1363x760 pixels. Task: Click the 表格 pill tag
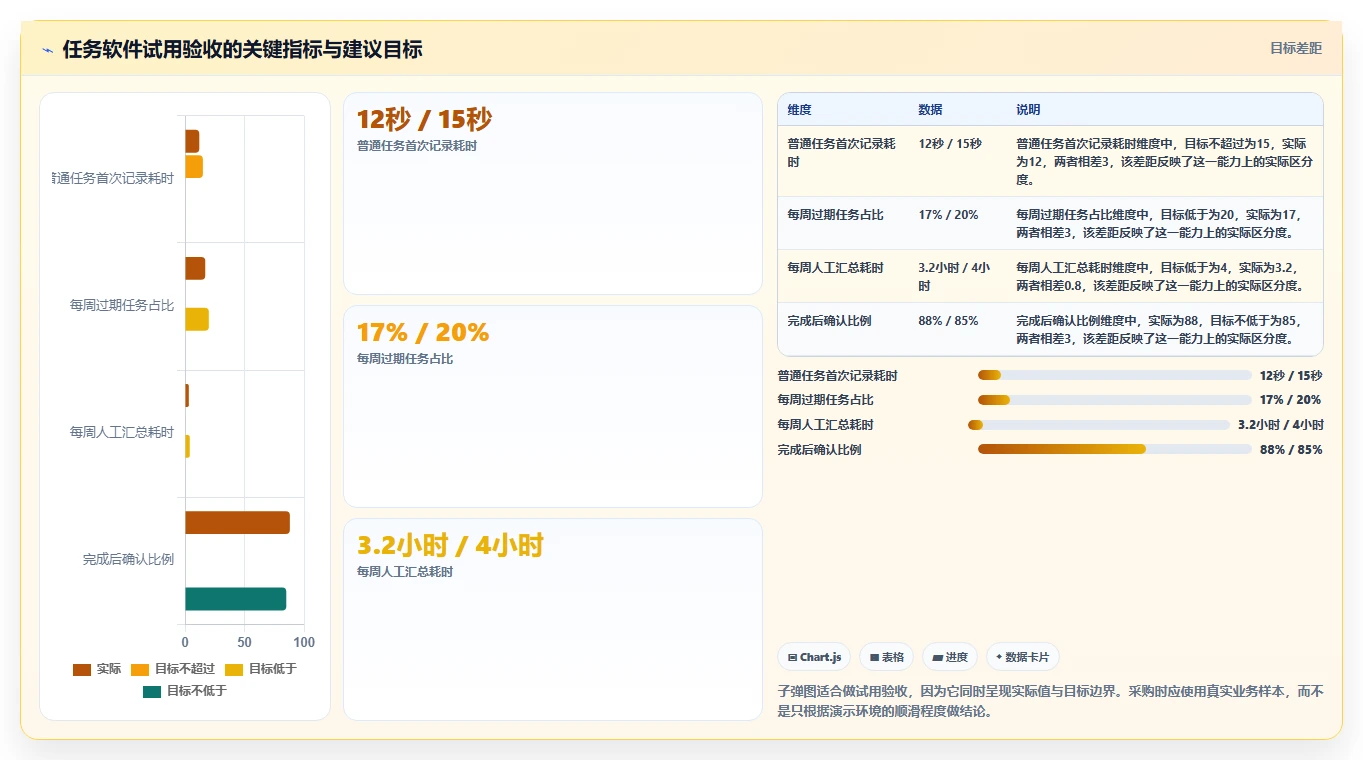click(x=886, y=657)
